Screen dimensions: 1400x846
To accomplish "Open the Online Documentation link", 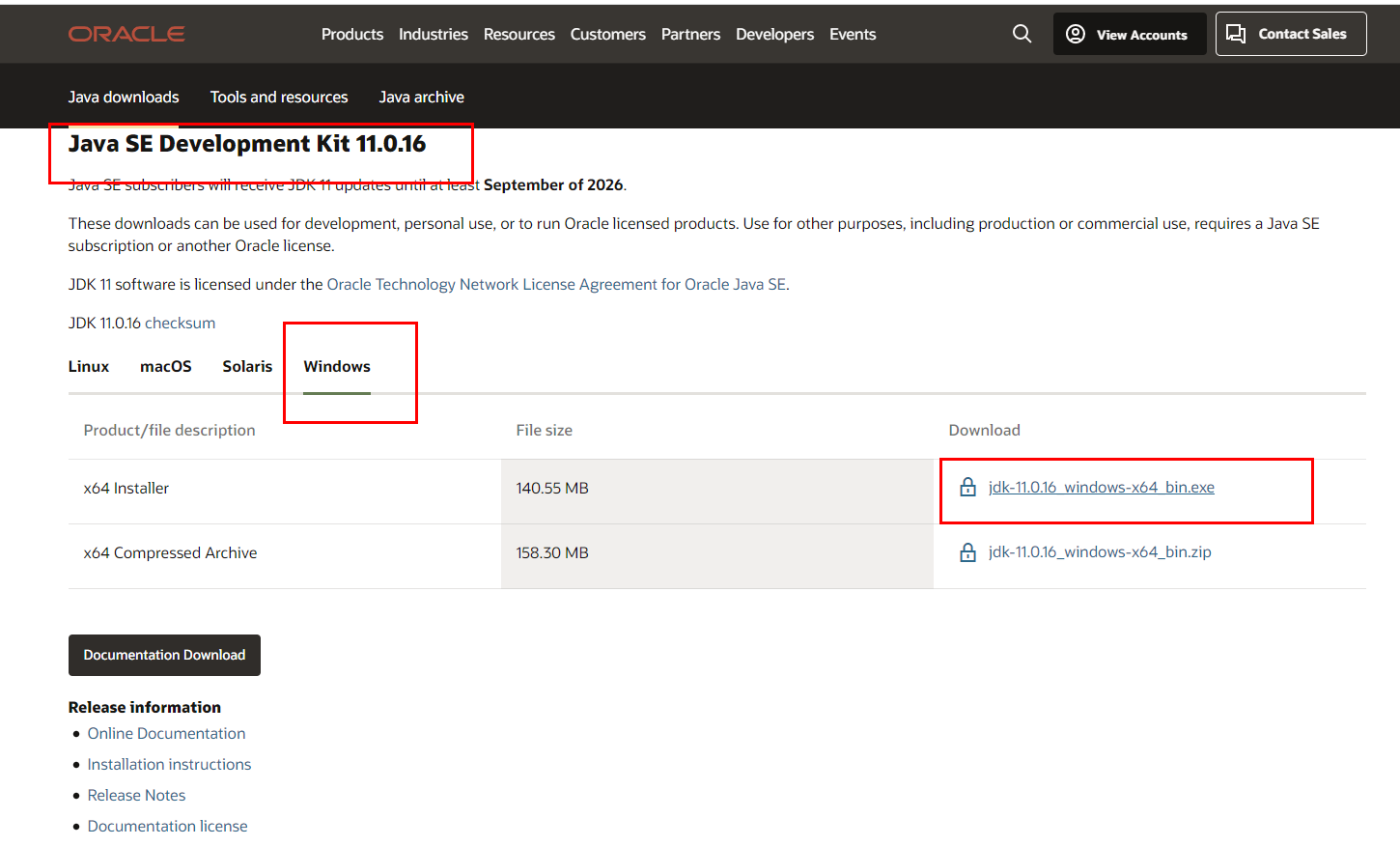I will pyautogui.click(x=166, y=733).
